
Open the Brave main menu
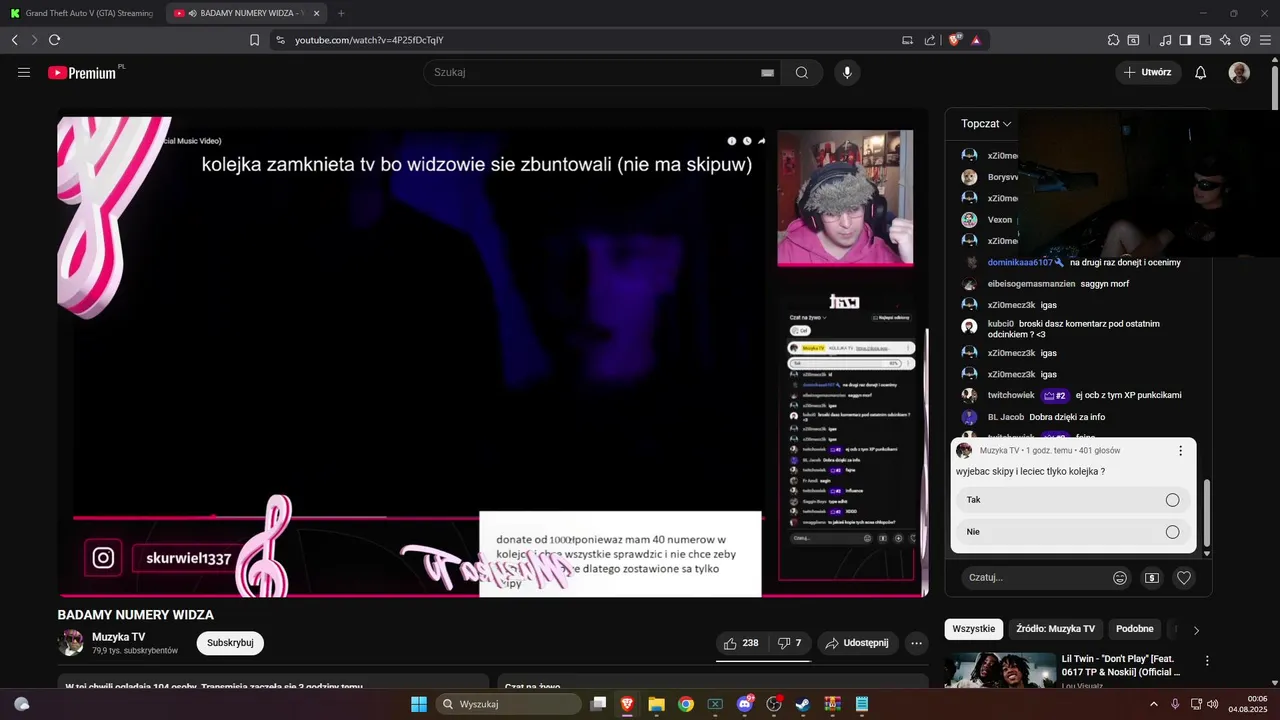point(1266,40)
